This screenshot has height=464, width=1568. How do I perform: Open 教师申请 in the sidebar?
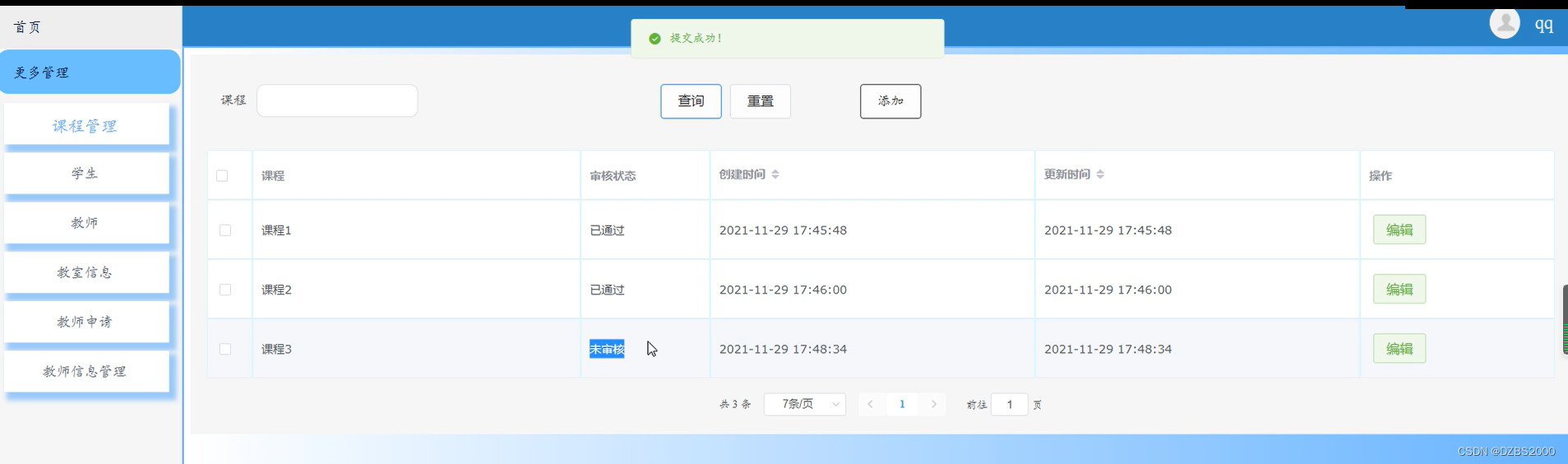tap(86, 322)
